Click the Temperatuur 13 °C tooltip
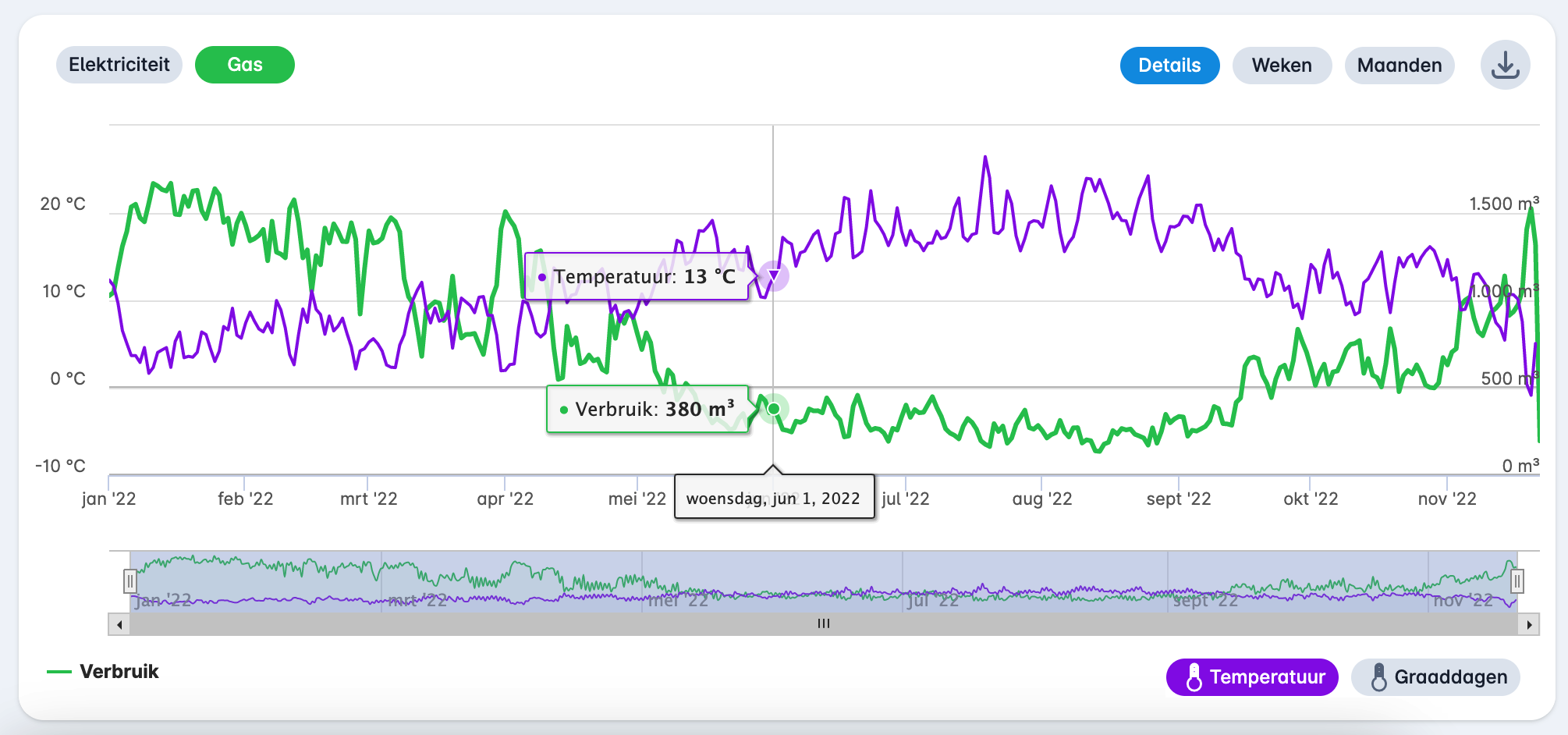This screenshot has width=1568, height=735. [637, 276]
